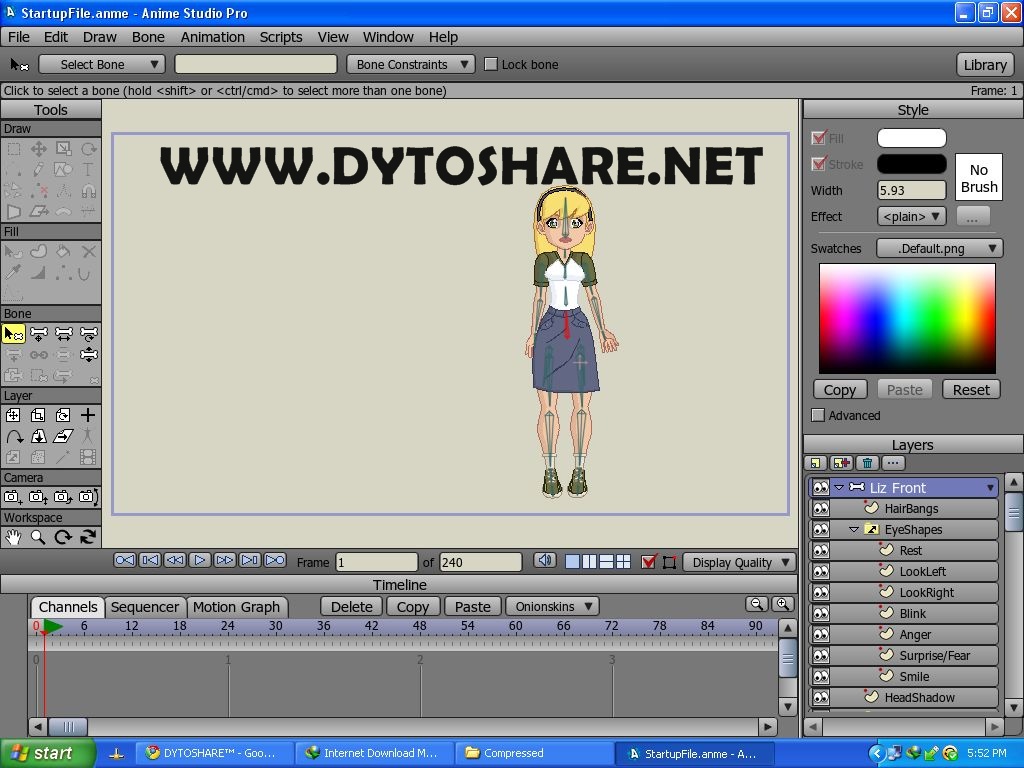
Task: Click the No Brush button
Action: click(x=979, y=178)
